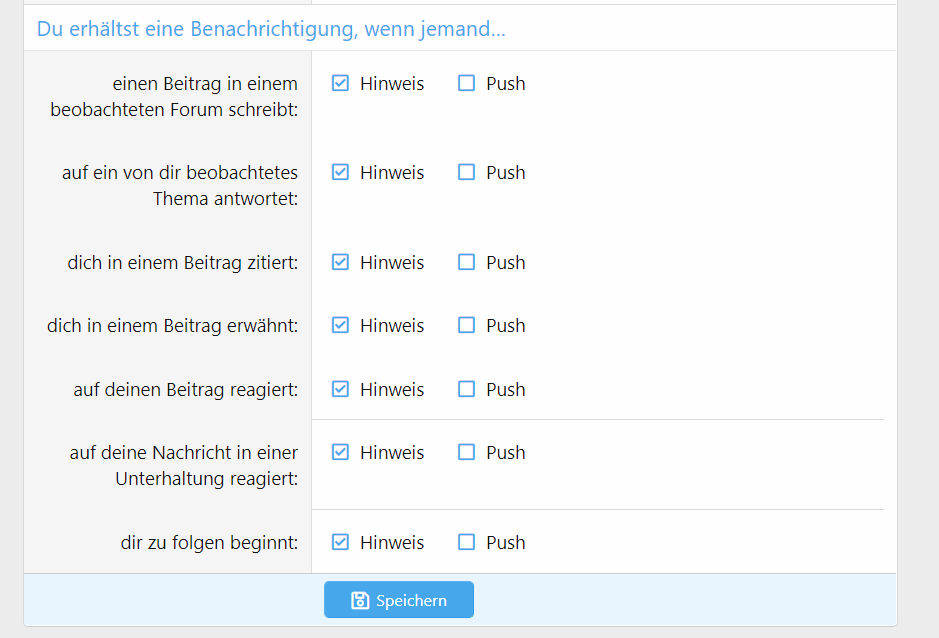939x638 pixels.
Task: Disable Hinweis when someone quotes you
Action: 340,262
